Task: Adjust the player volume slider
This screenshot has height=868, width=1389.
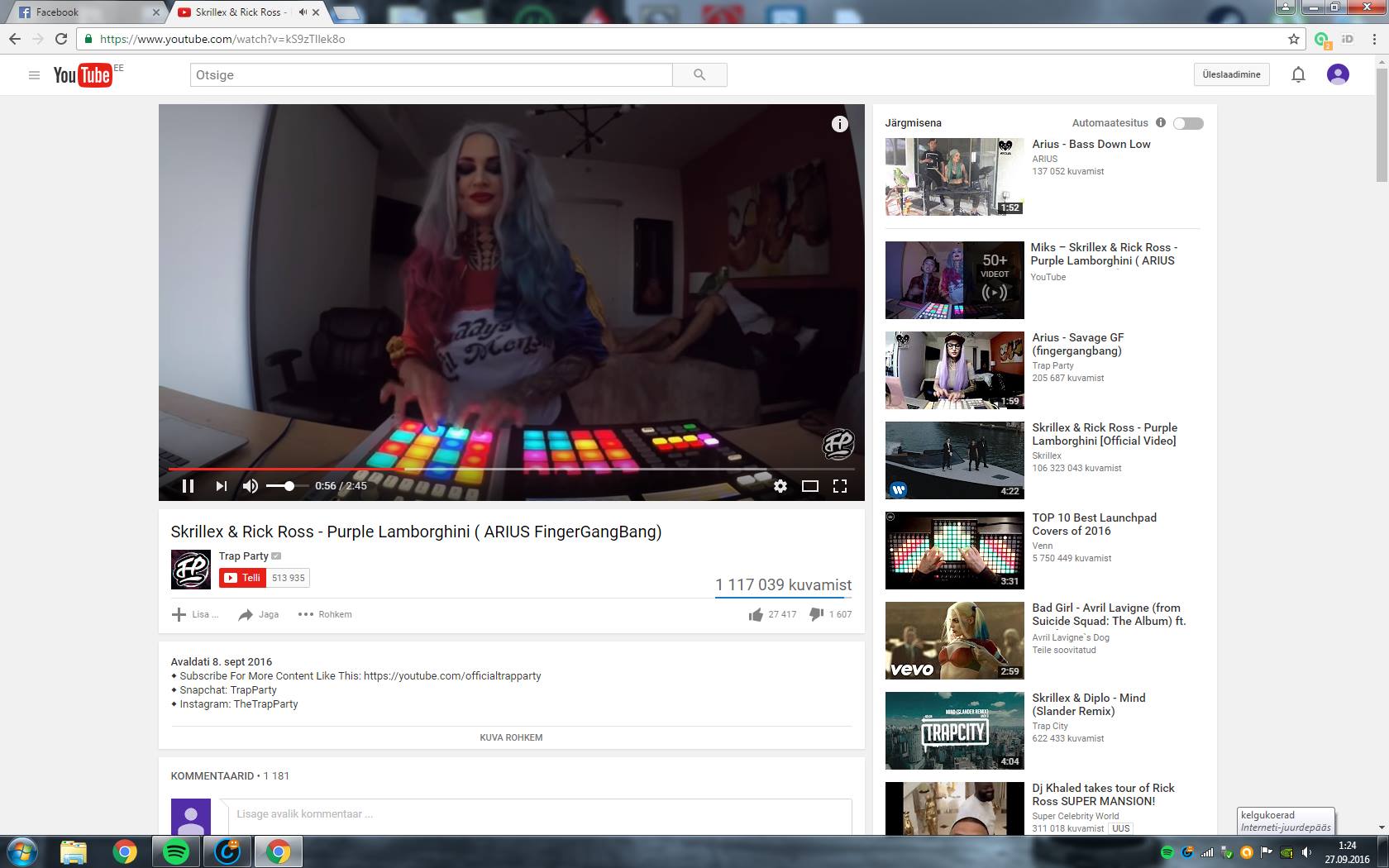Action: (x=286, y=486)
